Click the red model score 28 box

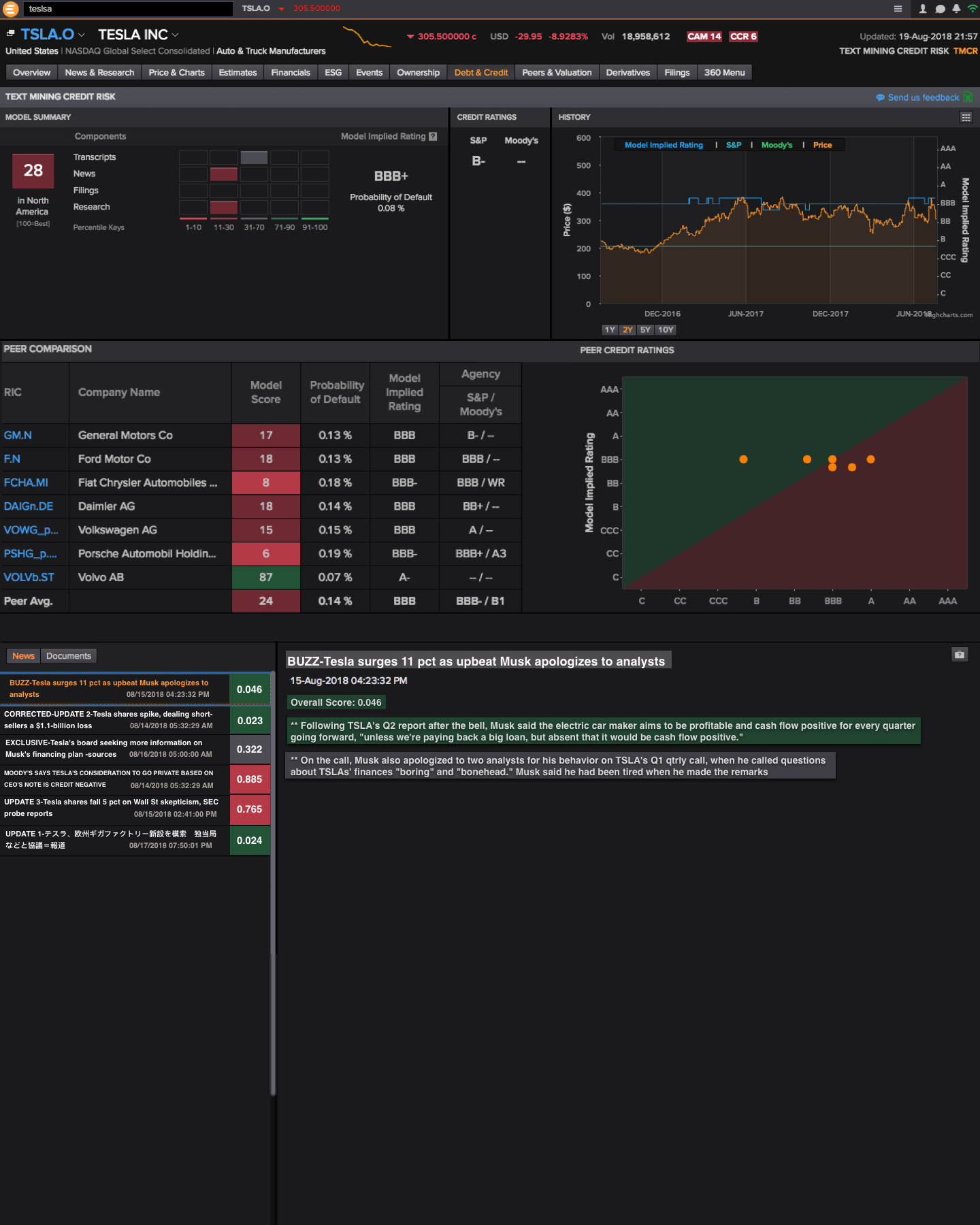click(33, 171)
